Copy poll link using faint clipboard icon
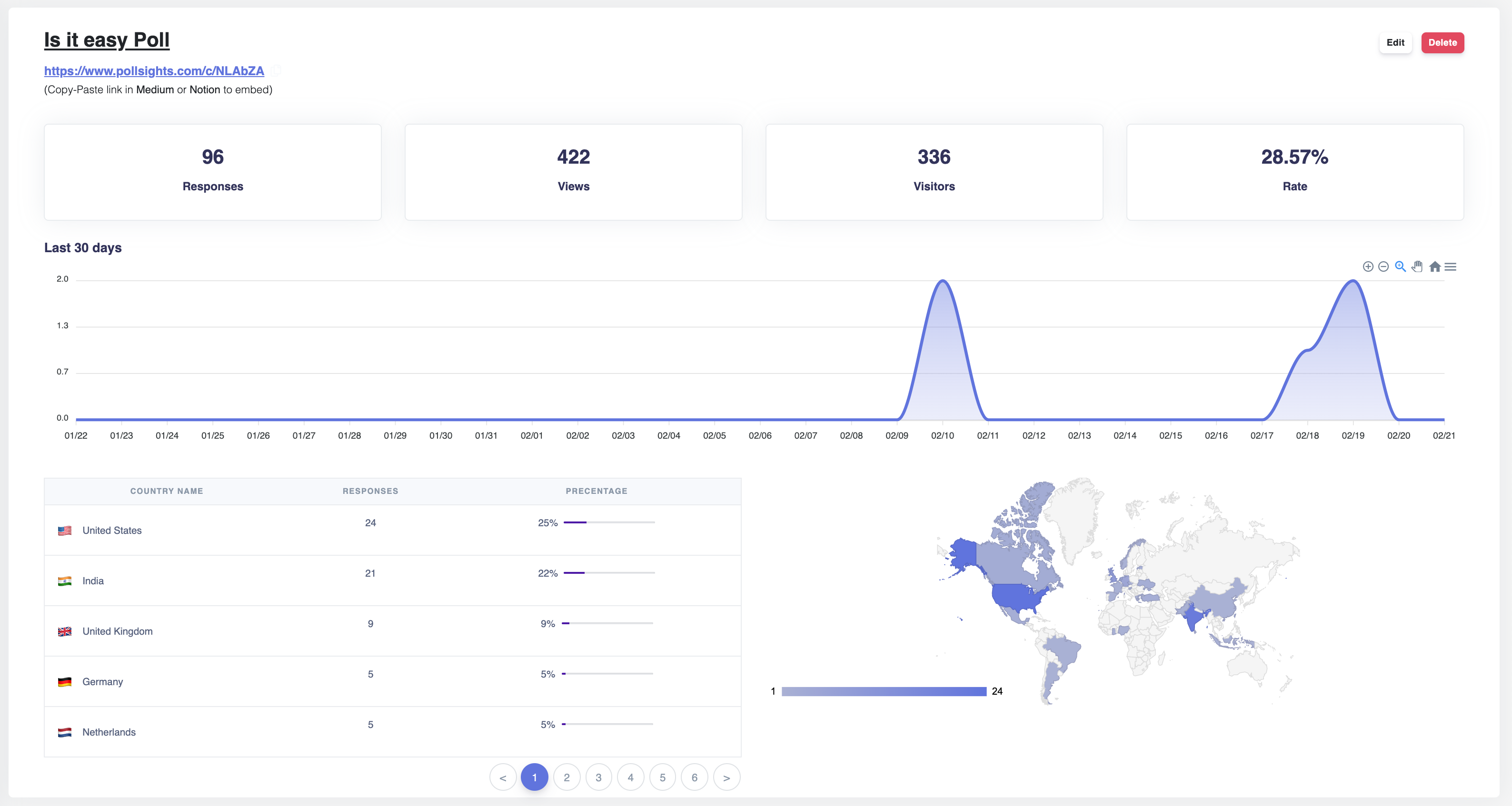1512x806 pixels. [276, 71]
